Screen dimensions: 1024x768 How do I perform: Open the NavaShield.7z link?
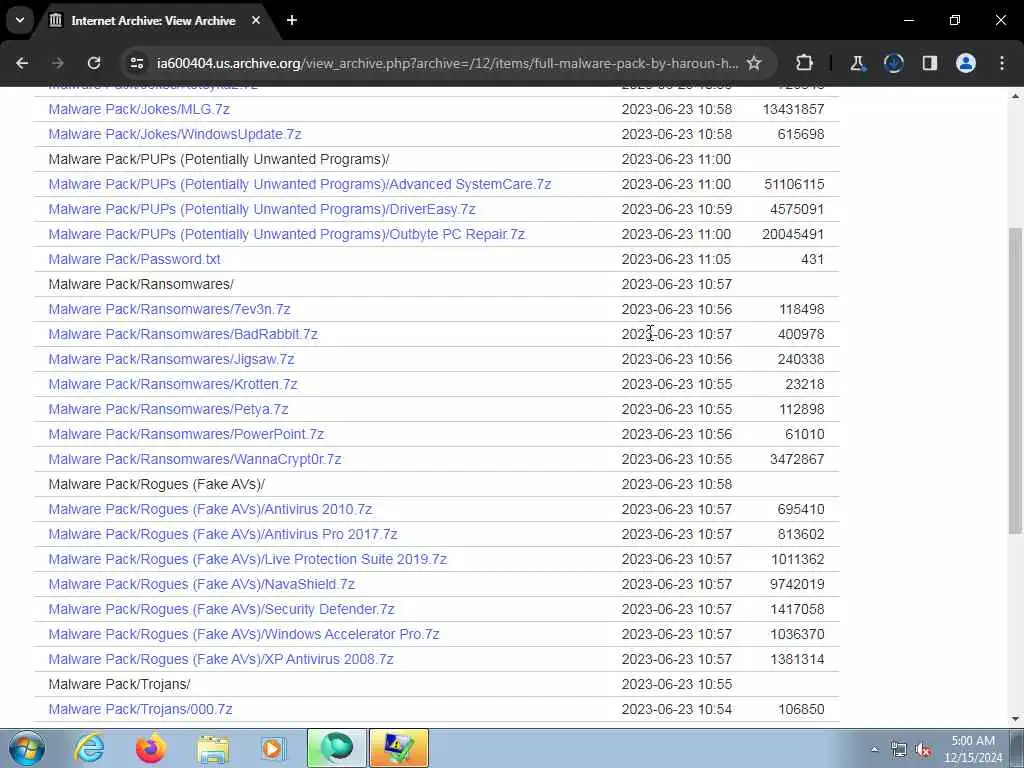pos(202,584)
